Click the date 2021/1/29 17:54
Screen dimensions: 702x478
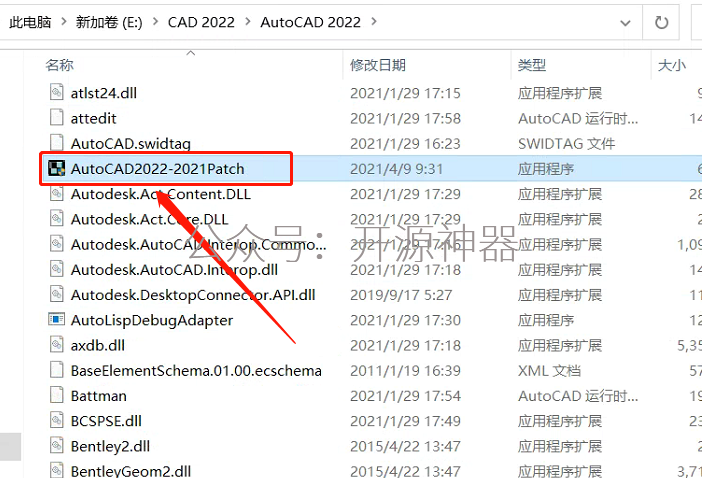coord(405,396)
